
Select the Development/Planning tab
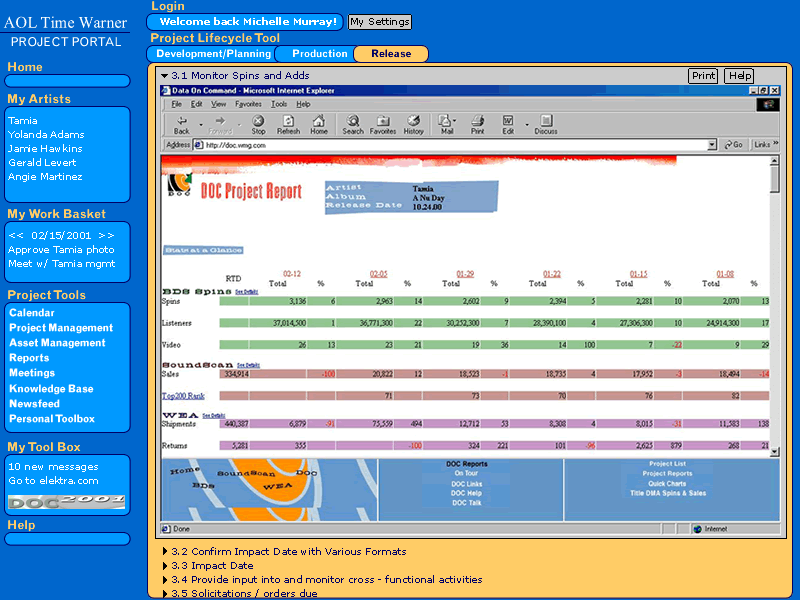pos(214,54)
